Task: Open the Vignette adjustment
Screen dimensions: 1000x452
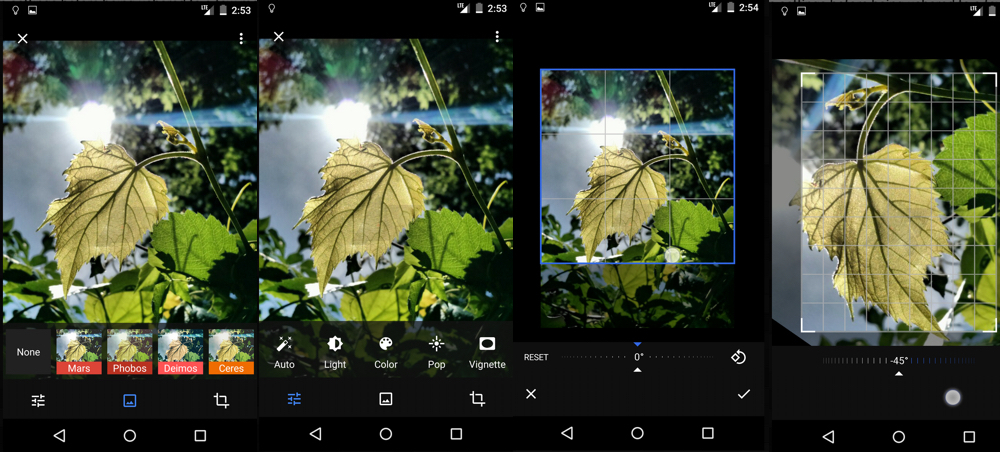Action: tap(487, 353)
